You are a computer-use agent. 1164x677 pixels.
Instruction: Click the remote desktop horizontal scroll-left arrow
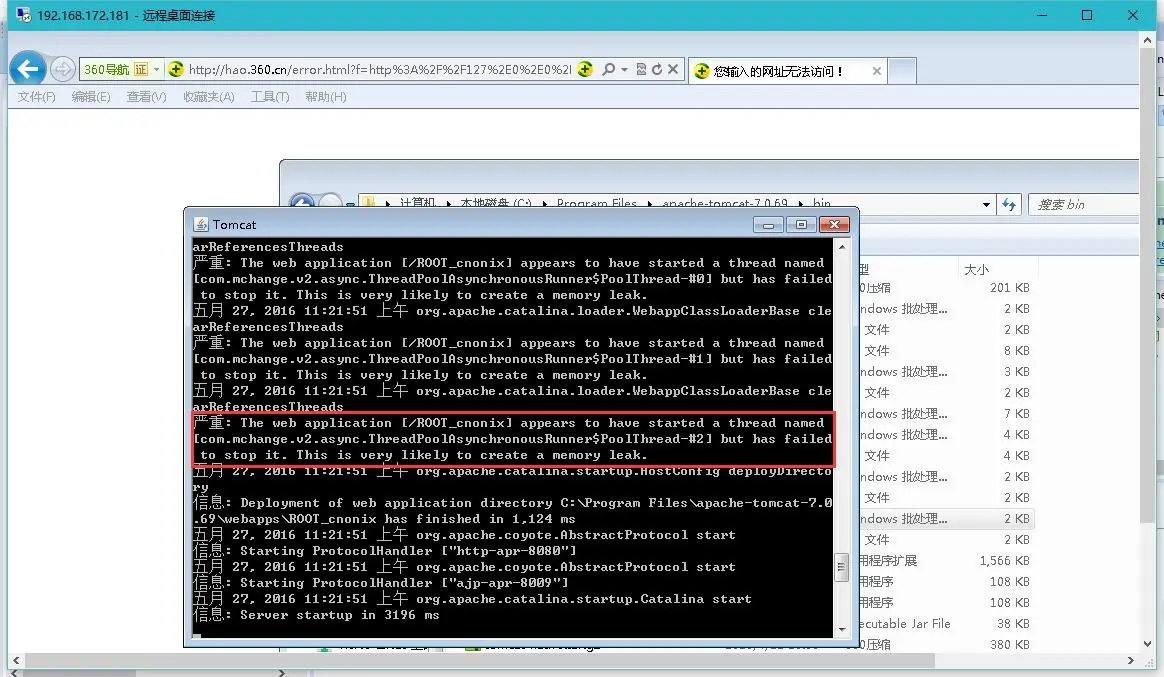(x=16, y=661)
